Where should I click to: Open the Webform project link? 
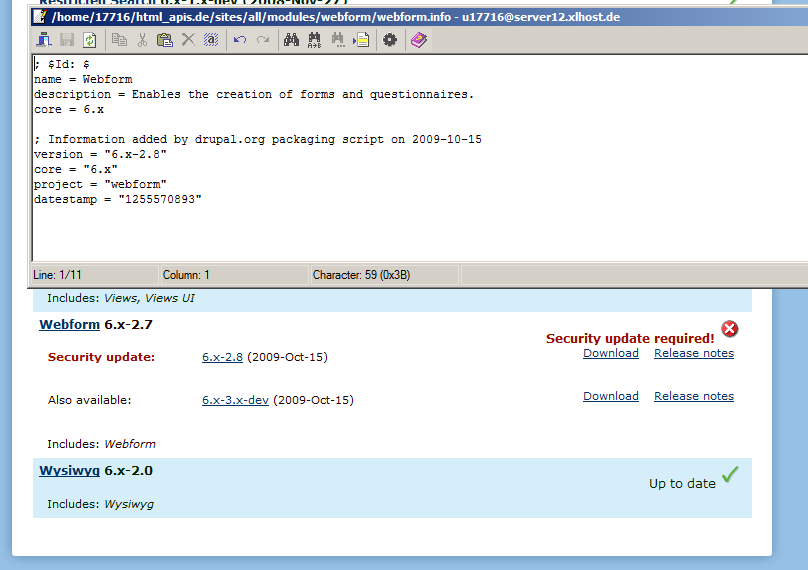click(70, 325)
